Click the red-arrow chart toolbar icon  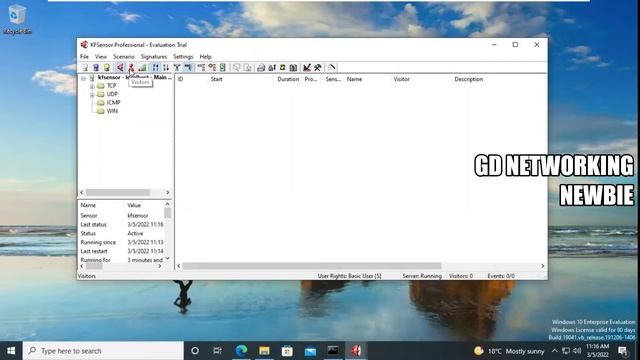(307, 67)
